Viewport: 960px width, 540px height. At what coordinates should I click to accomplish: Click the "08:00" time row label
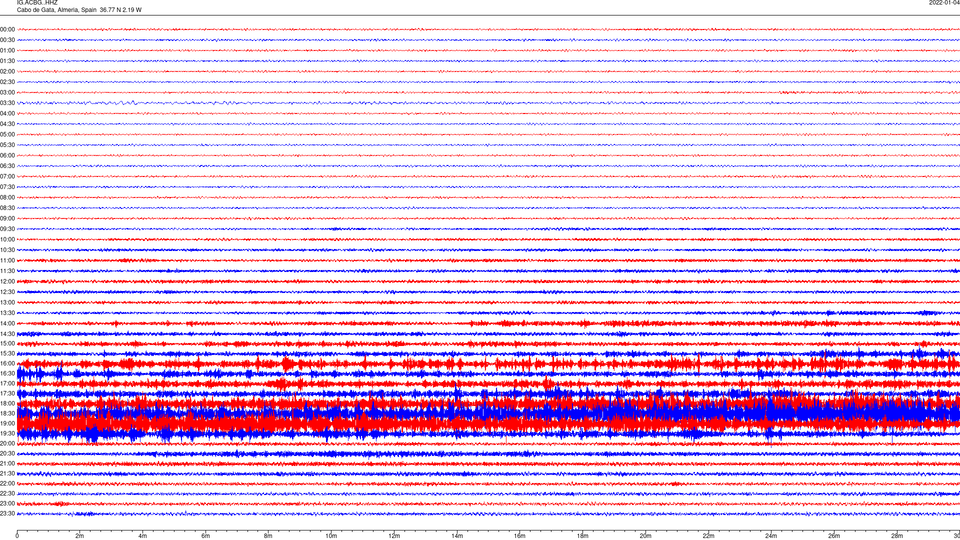[x=7, y=198]
